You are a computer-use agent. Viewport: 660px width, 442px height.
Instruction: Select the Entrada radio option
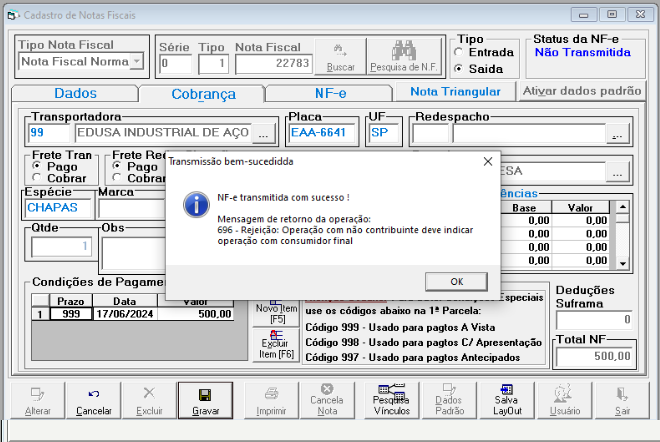pyautogui.click(x=459, y=52)
